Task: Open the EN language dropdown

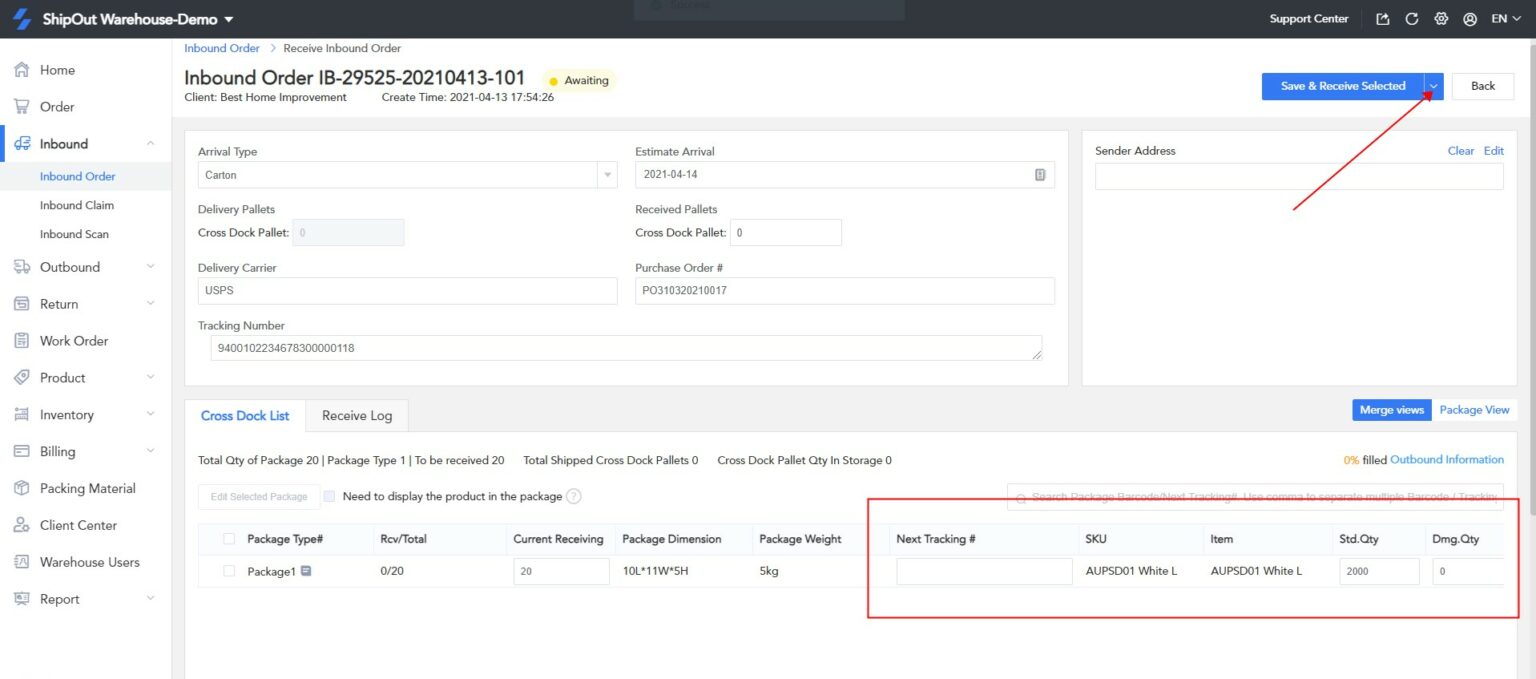Action: click(1504, 18)
